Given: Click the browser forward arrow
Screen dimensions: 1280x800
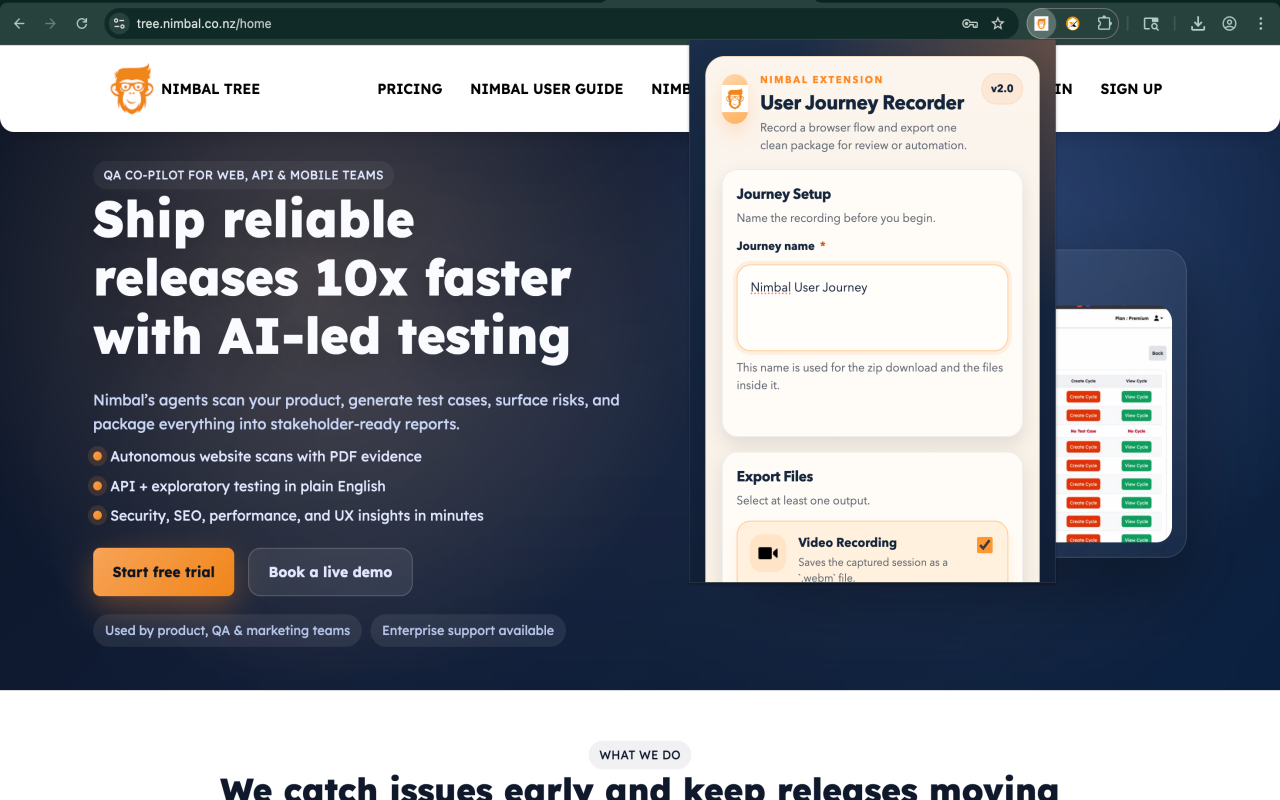Looking at the screenshot, I should 50,23.
